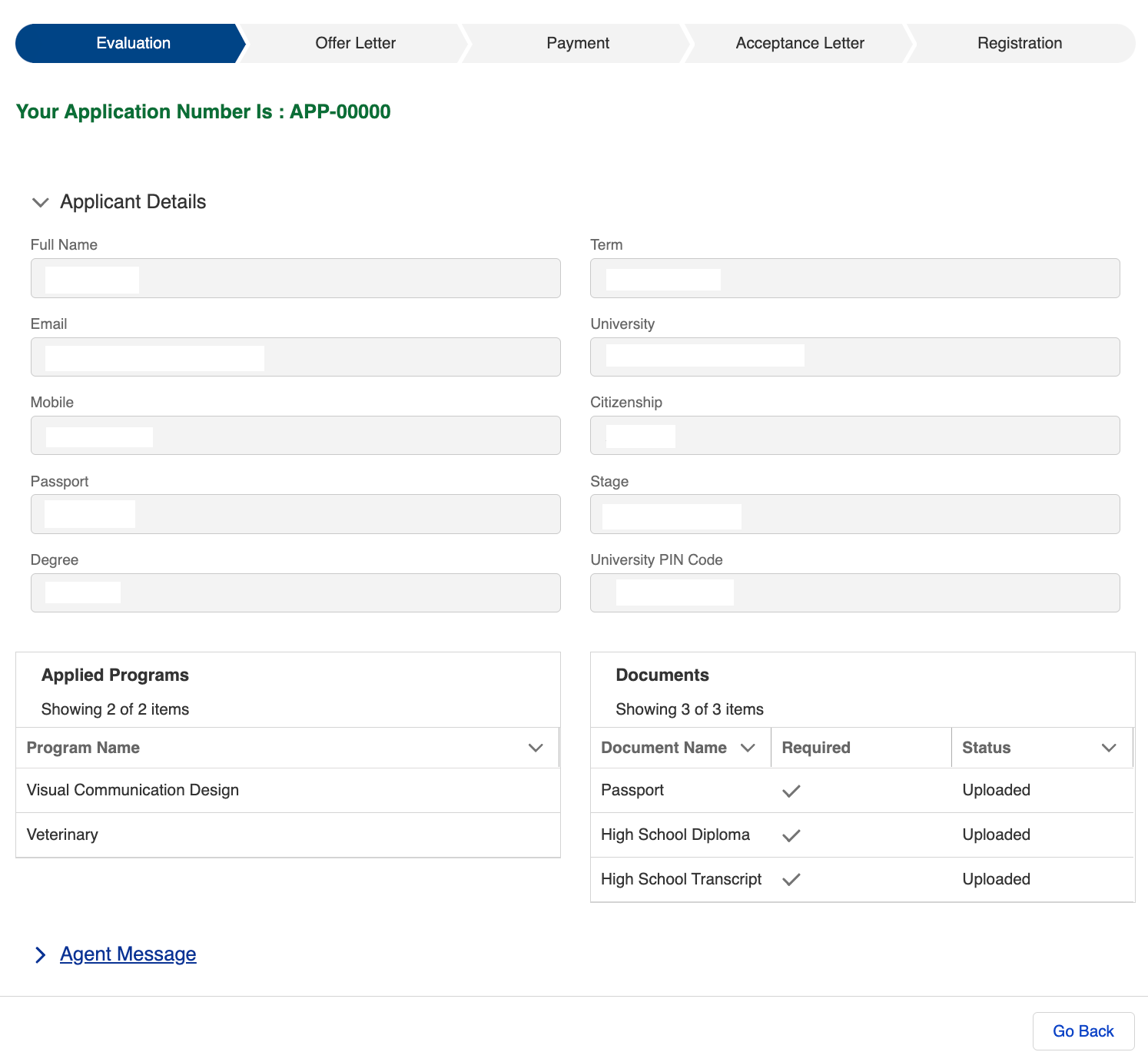
Task: Select the Evaluation stage step
Action: click(x=130, y=43)
